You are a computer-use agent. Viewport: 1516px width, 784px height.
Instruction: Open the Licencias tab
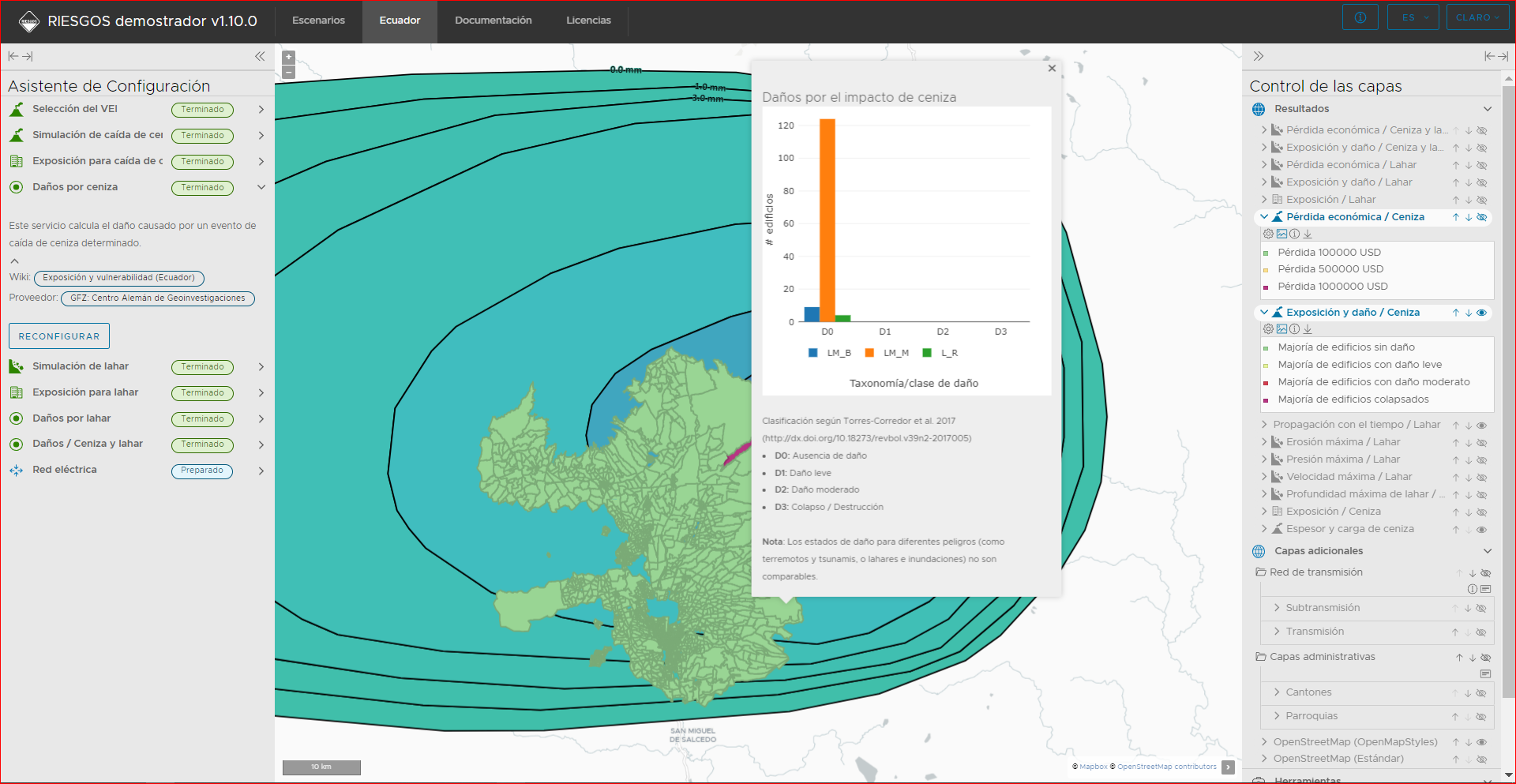(588, 21)
